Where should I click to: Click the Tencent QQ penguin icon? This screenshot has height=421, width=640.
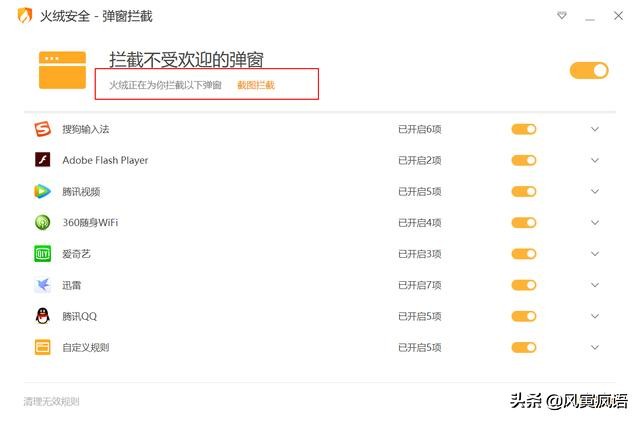pyautogui.click(x=42, y=316)
